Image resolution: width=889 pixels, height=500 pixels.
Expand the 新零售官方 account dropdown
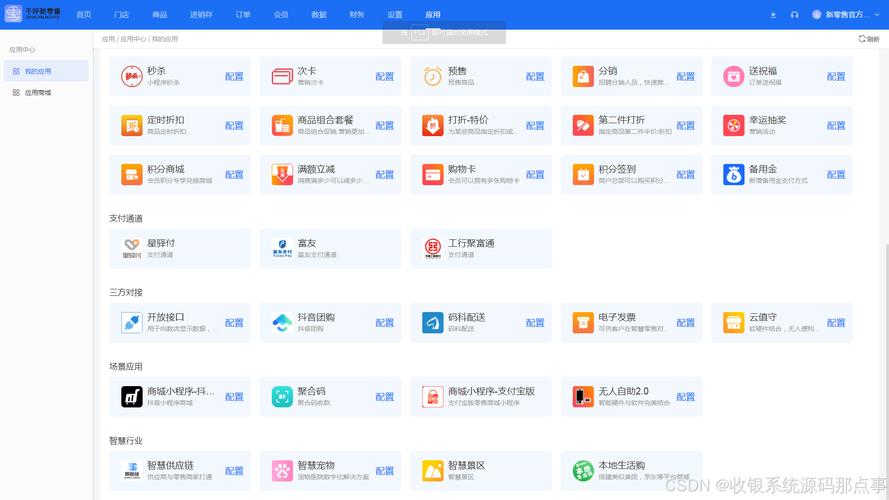845,15
